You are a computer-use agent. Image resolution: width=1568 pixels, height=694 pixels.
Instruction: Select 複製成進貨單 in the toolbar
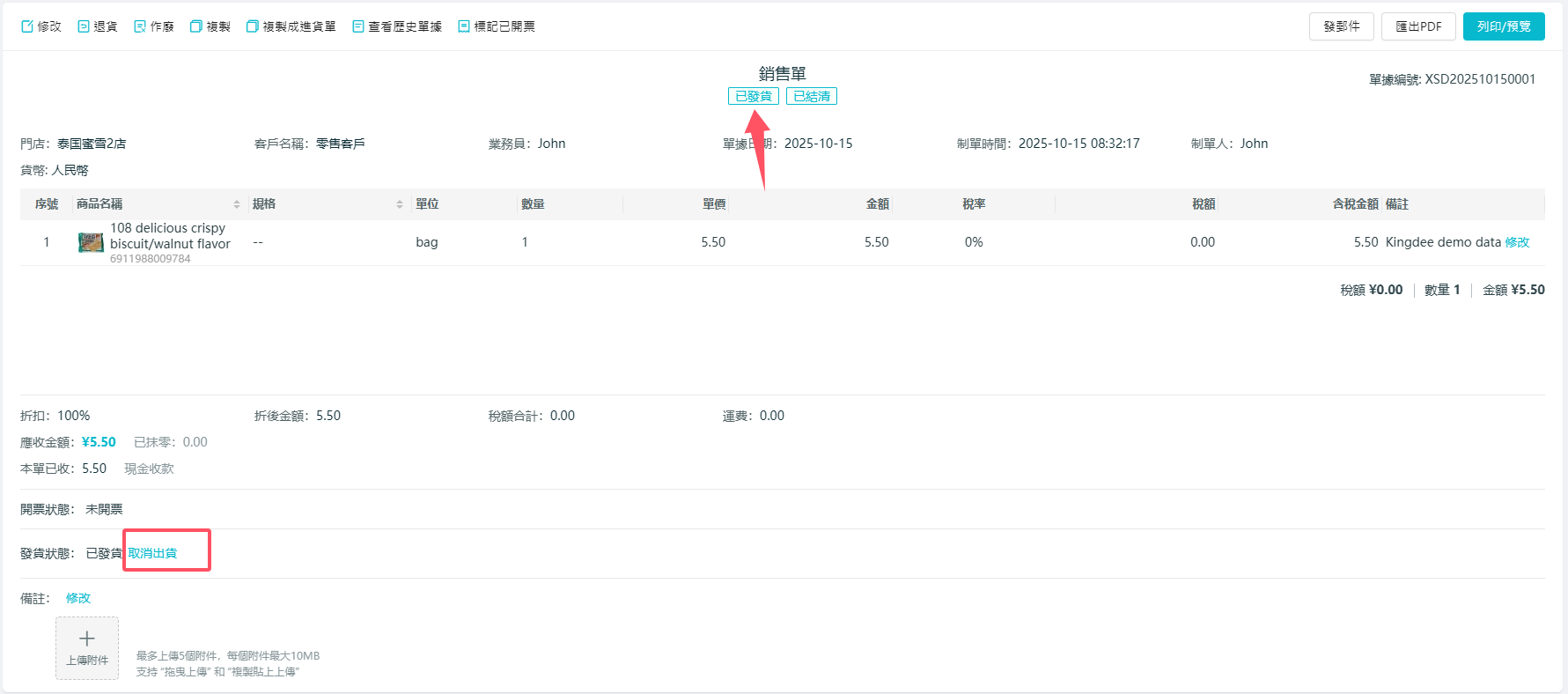point(291,26)
